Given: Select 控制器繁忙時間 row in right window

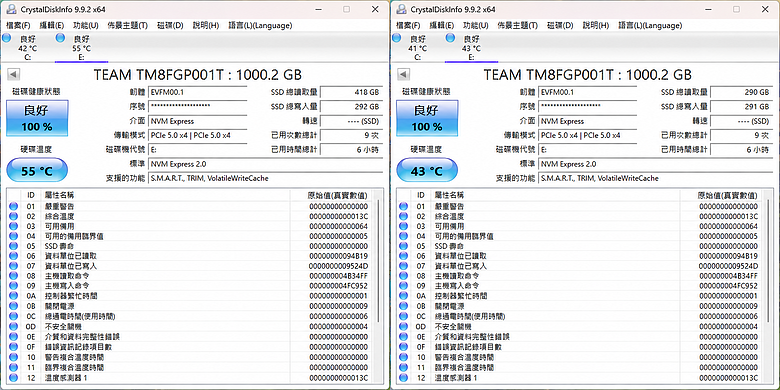Looking at the screenshot, I should coord(579,296).
